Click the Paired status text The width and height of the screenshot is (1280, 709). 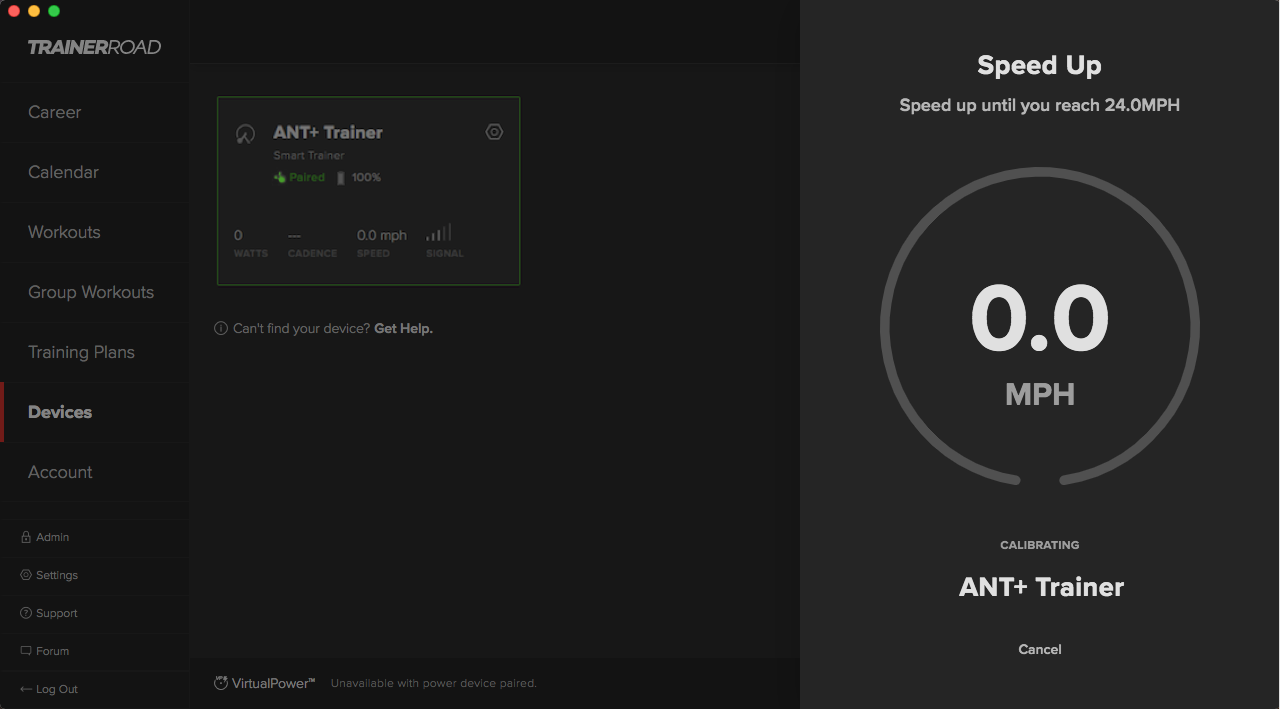pos(307,177)
